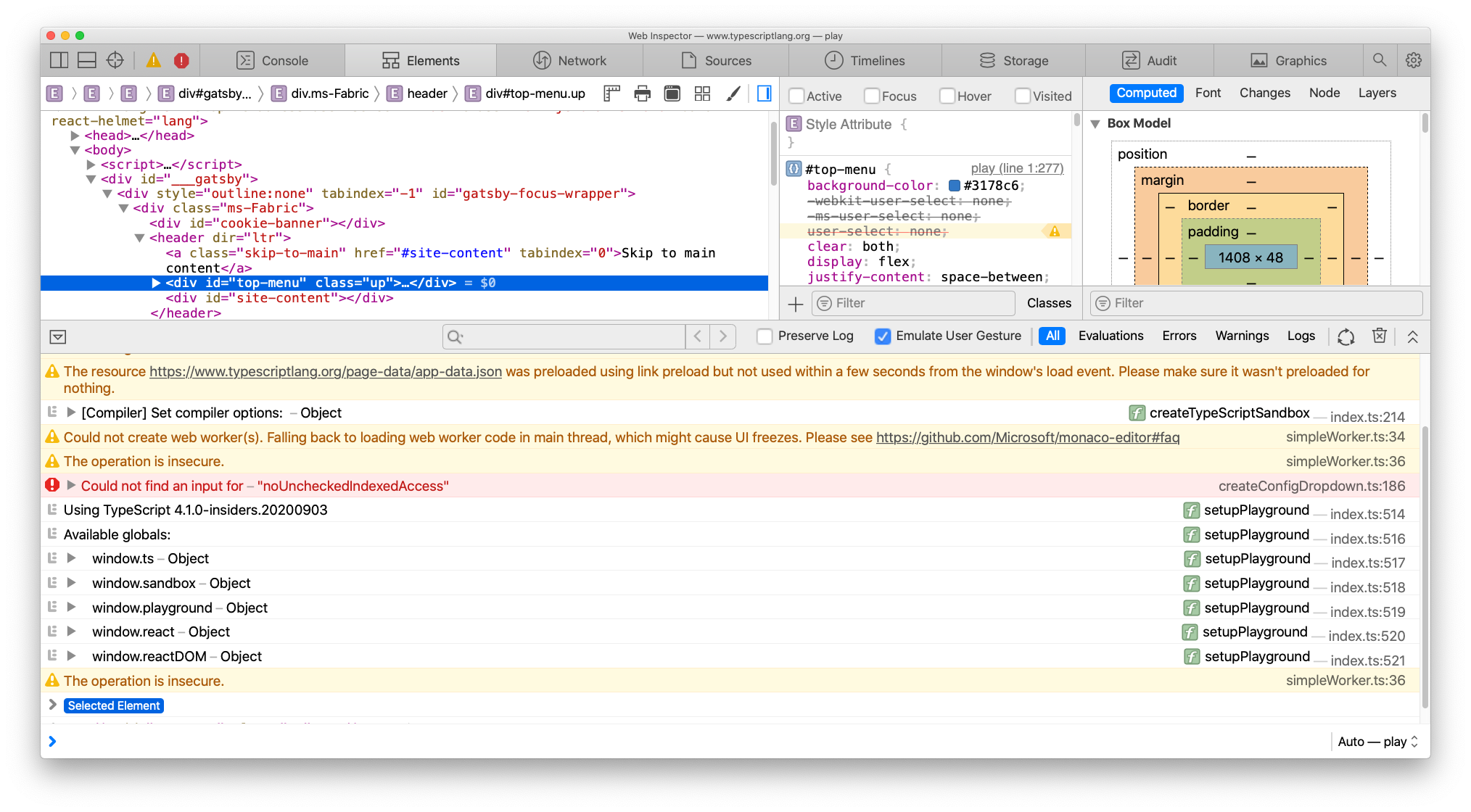Activate the element picker crosshair icon

tap(115, 60)
